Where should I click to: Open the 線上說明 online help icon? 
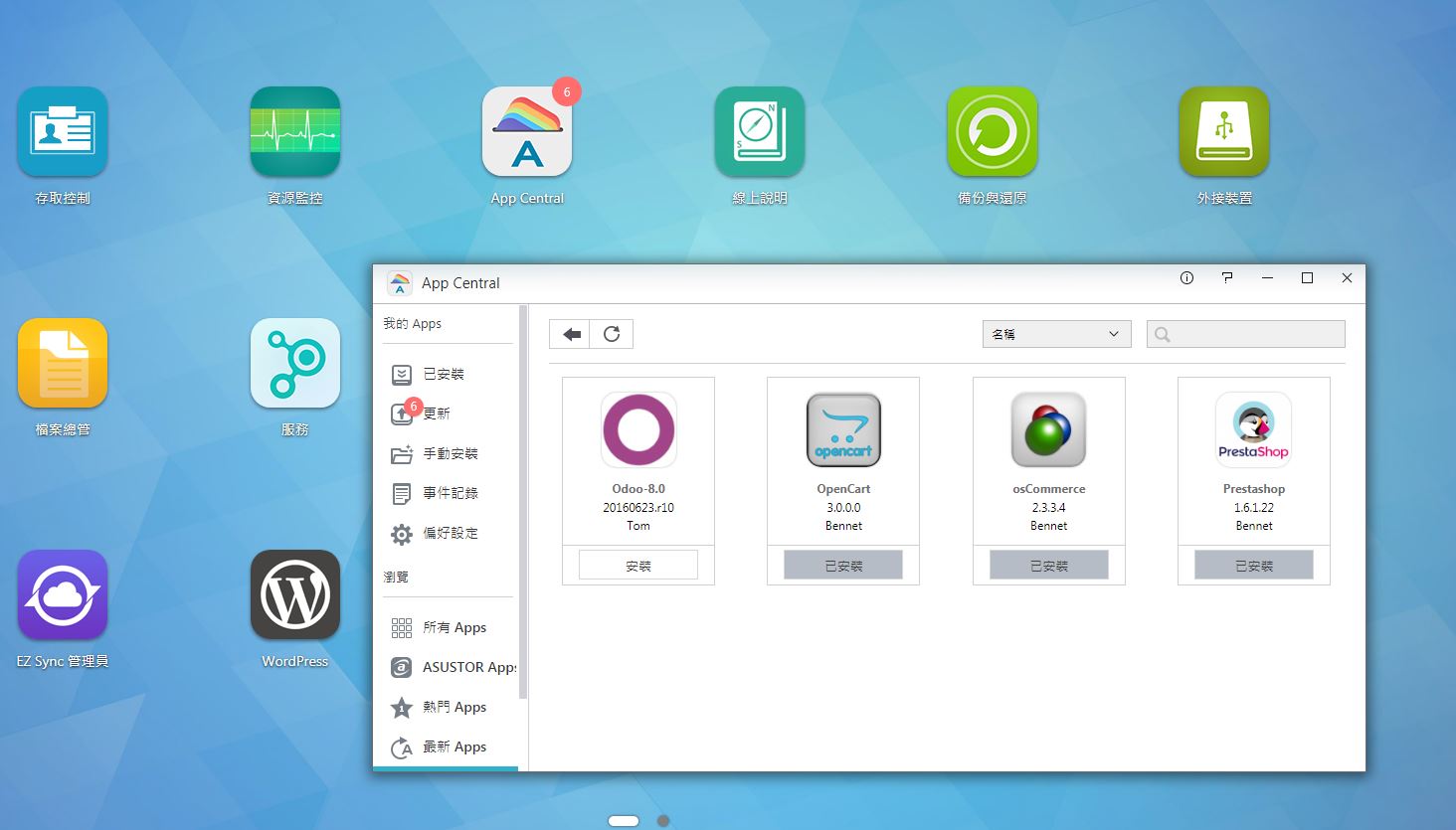click(760, 131)
